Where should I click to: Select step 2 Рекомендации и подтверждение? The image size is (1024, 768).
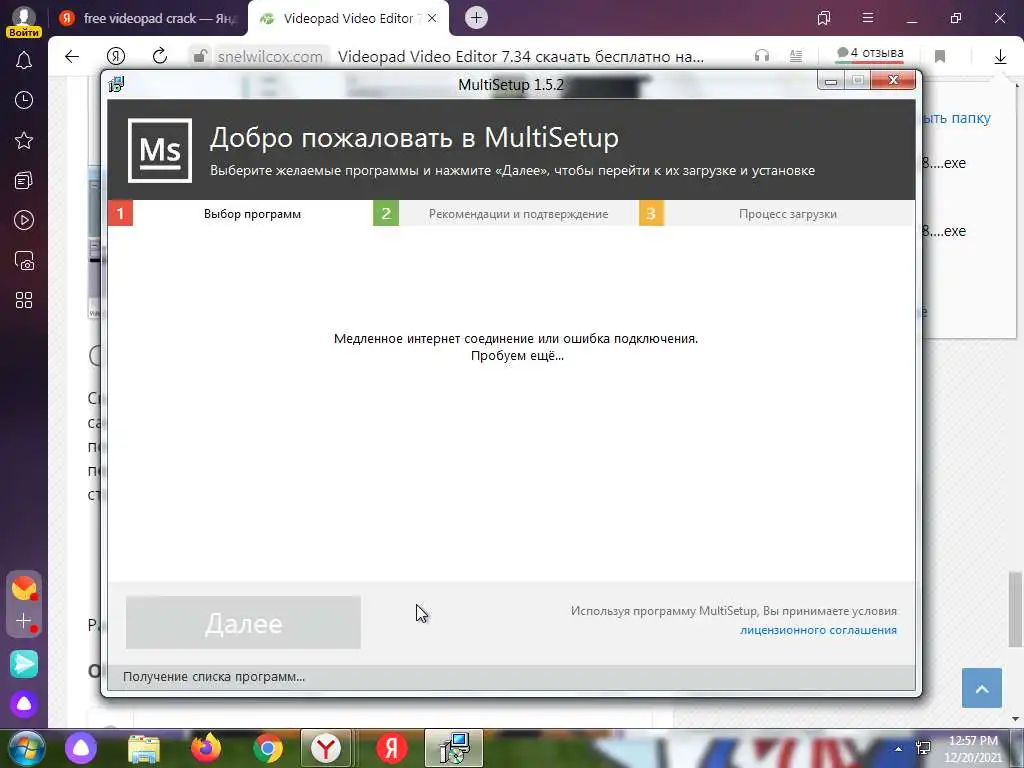click(505, 214)
